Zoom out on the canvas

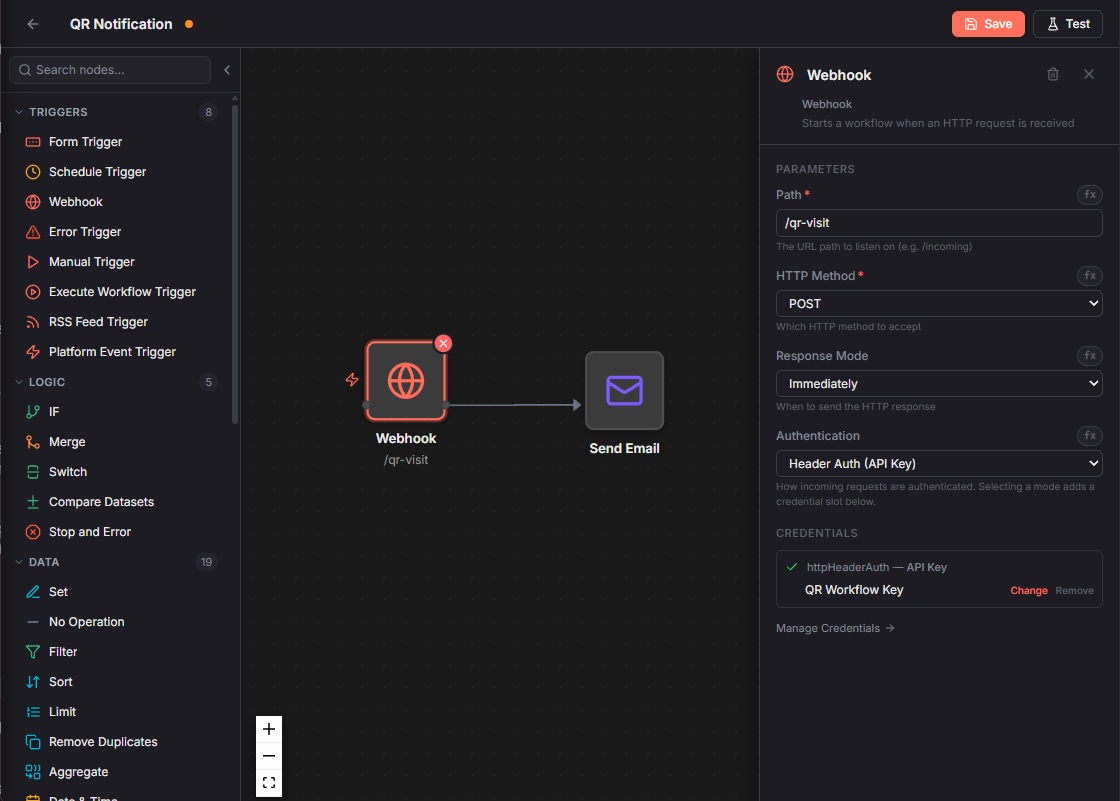point(269,755)
